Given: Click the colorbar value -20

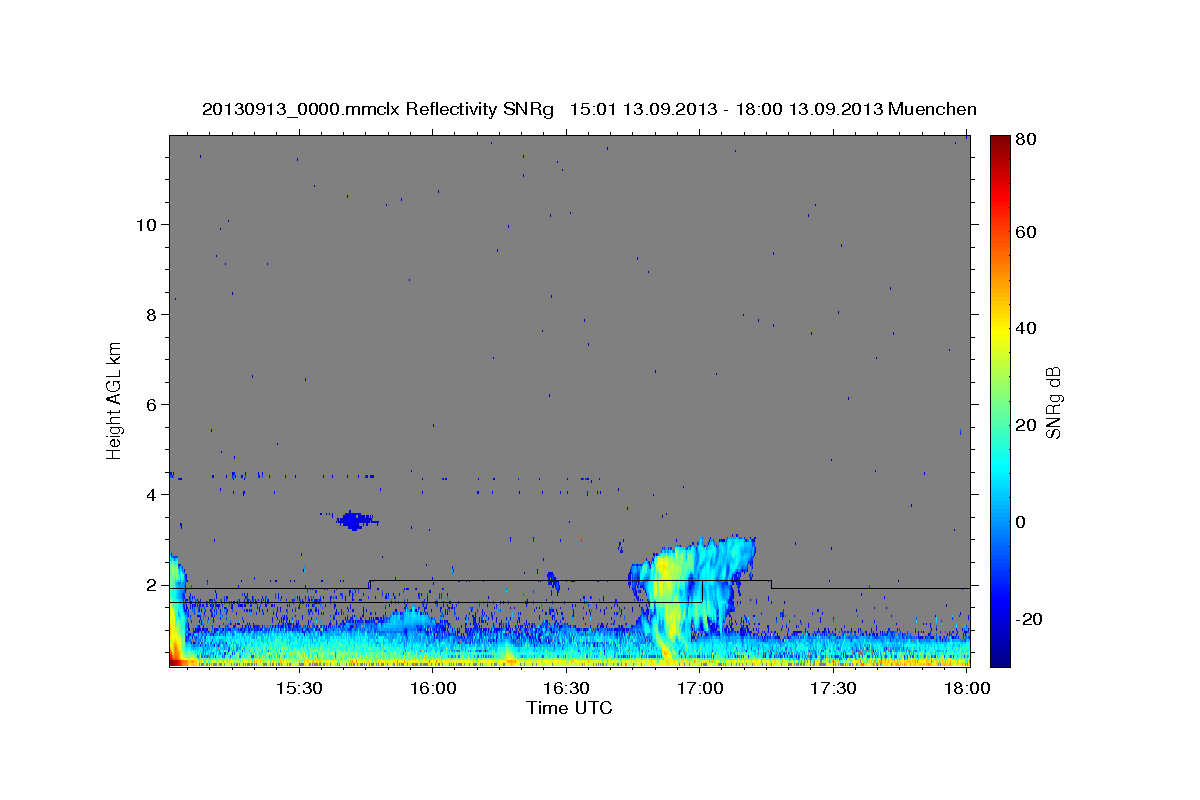Looking at the screenshot, I should coord(1030,619).
